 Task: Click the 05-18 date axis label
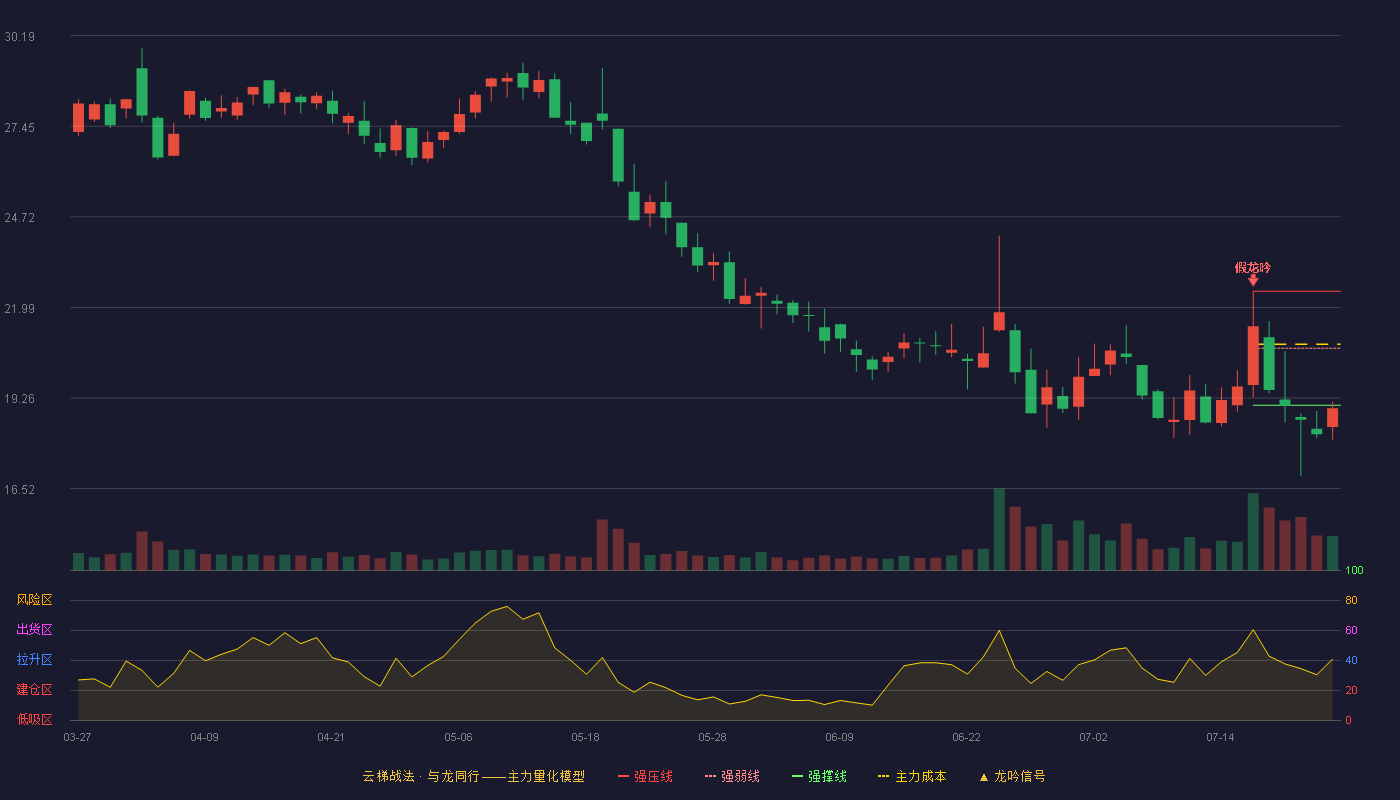(585, 737)
